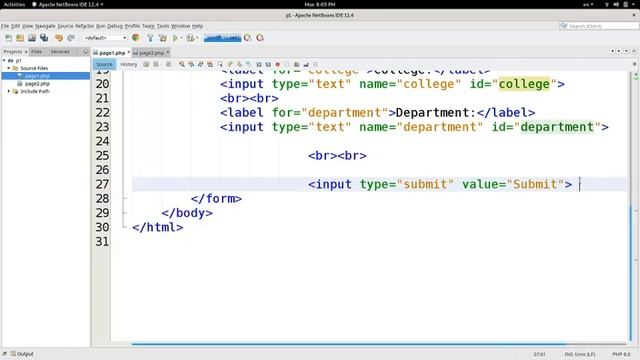Screen dimensions: 640x360
Task: Click the editor Toggle Bookmark icon
Action: click(249, 64)
